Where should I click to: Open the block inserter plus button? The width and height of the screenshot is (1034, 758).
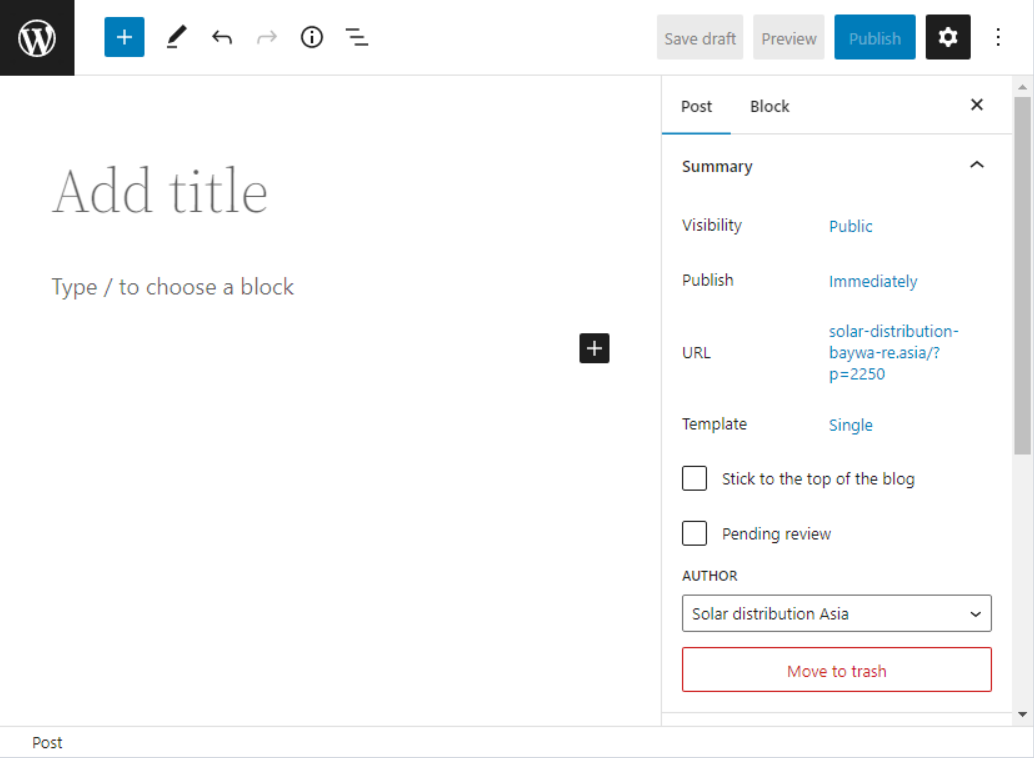tap(124, 38)
